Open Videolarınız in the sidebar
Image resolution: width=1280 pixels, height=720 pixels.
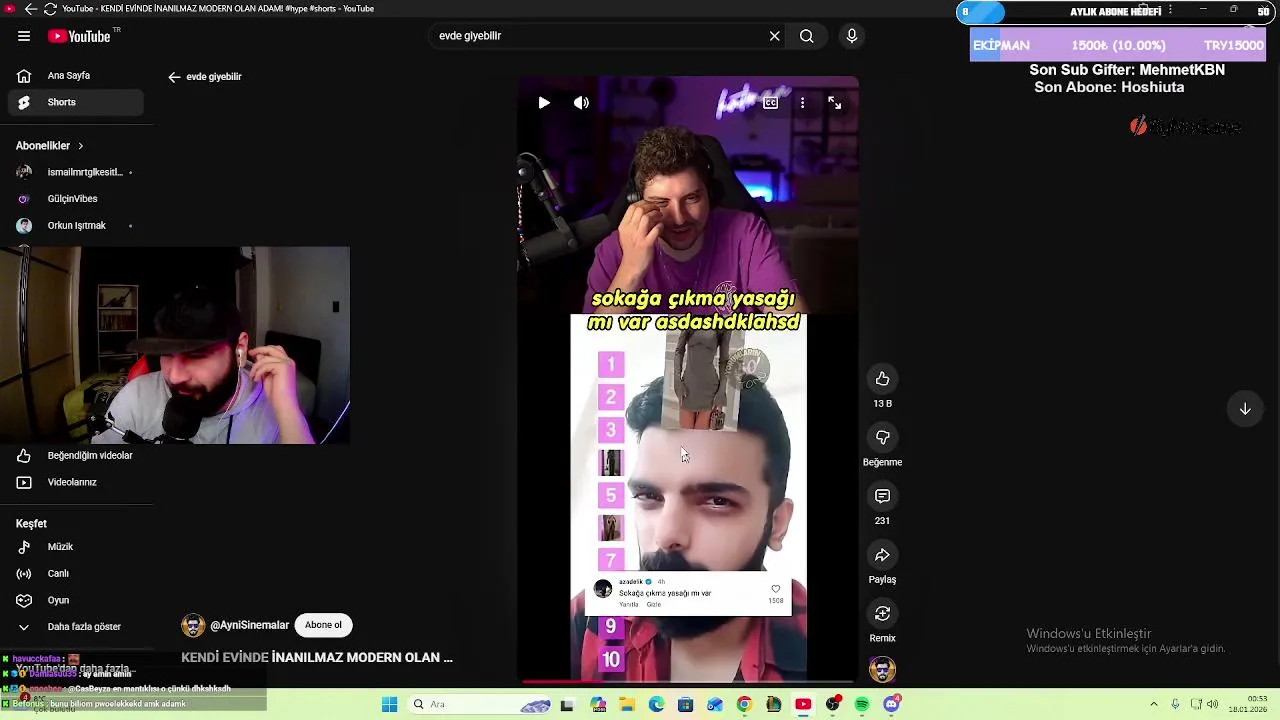tap(76, 482)
